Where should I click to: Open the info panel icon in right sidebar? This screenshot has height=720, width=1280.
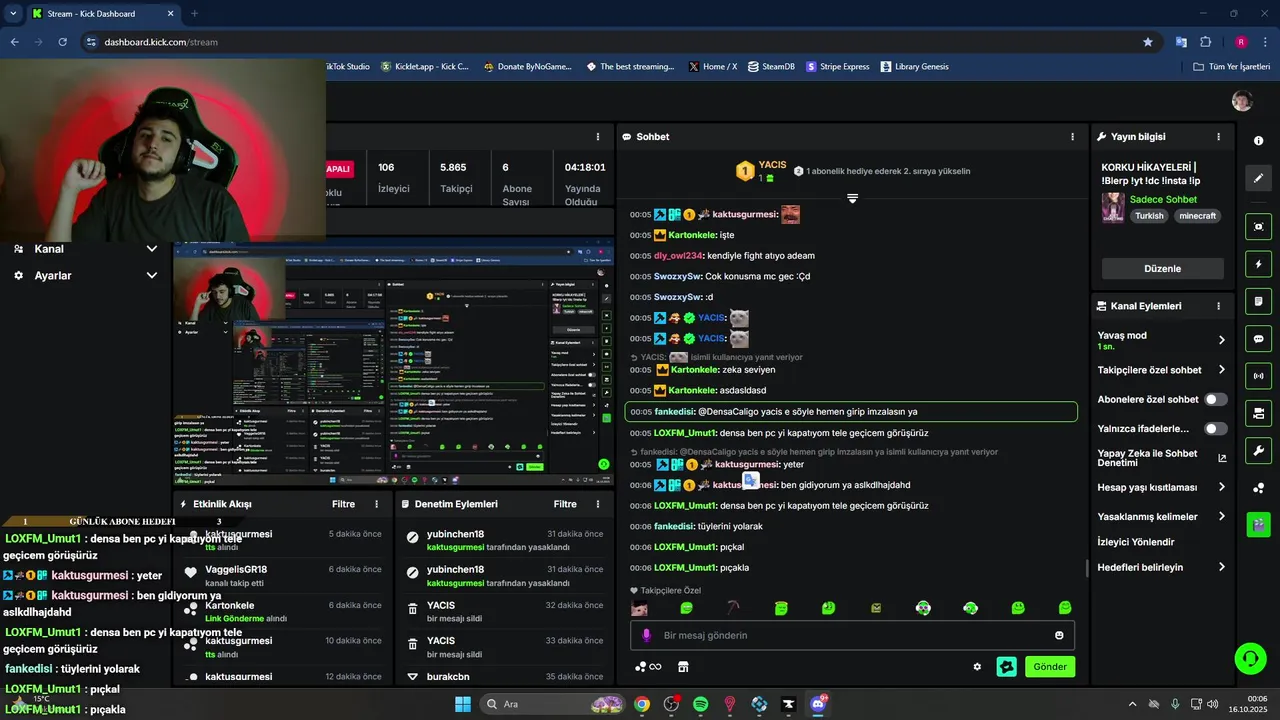click(x=1258, y=141)
